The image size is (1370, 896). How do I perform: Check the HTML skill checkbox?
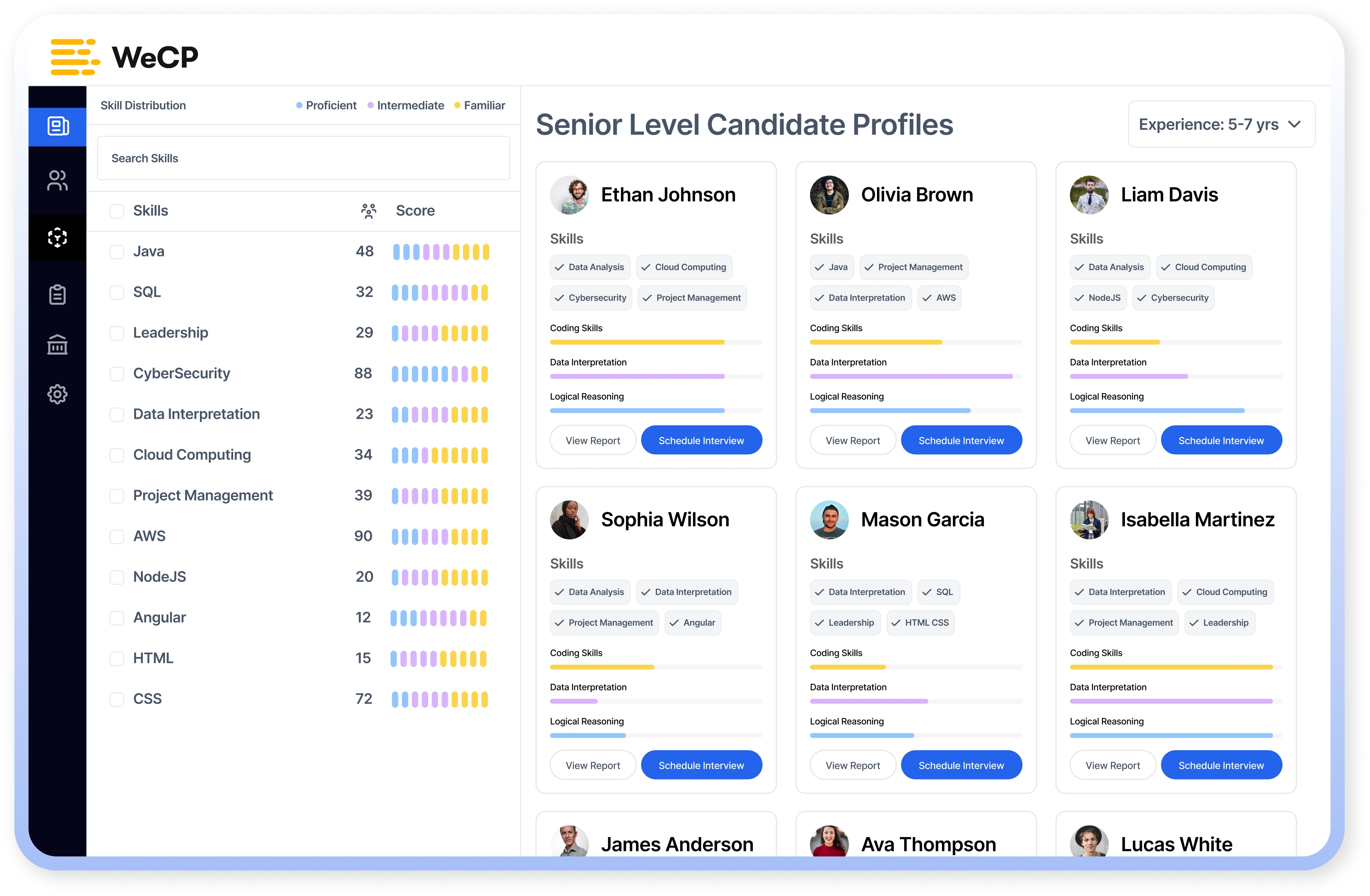117,658
